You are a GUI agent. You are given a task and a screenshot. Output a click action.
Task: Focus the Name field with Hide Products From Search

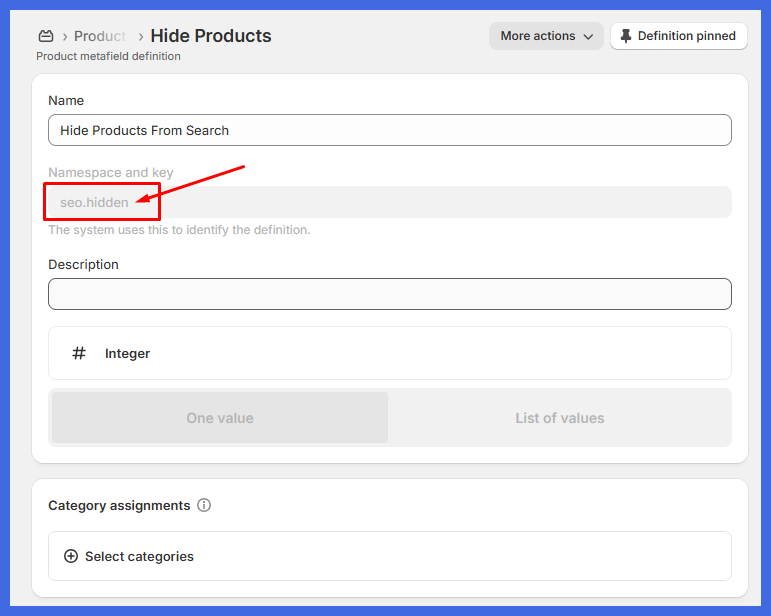(x=390, y=130)
